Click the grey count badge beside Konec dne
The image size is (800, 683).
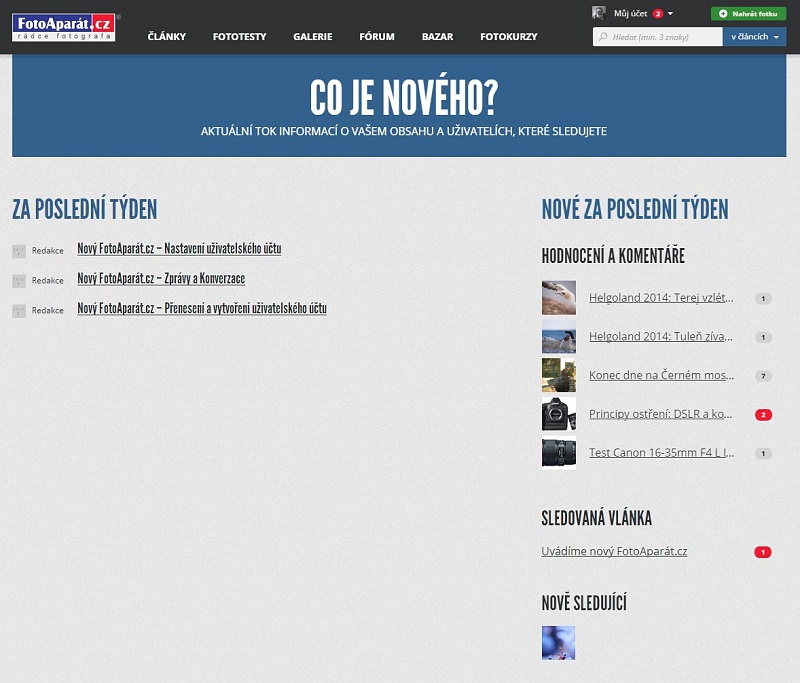point(763,376)
